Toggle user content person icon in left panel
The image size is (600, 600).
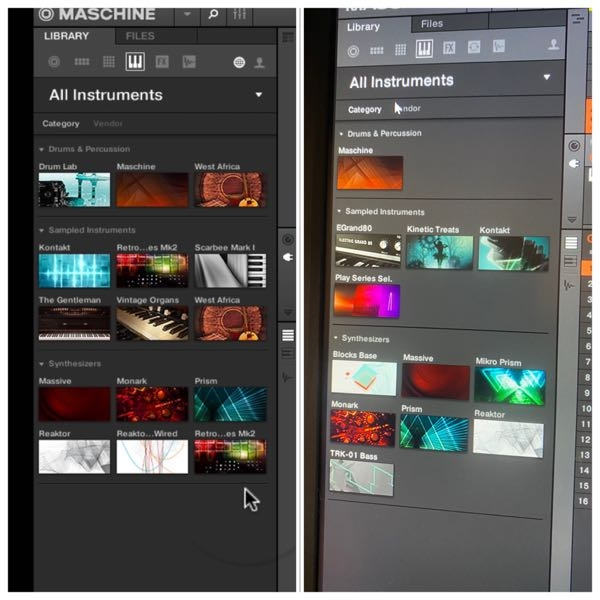(259, 62)
